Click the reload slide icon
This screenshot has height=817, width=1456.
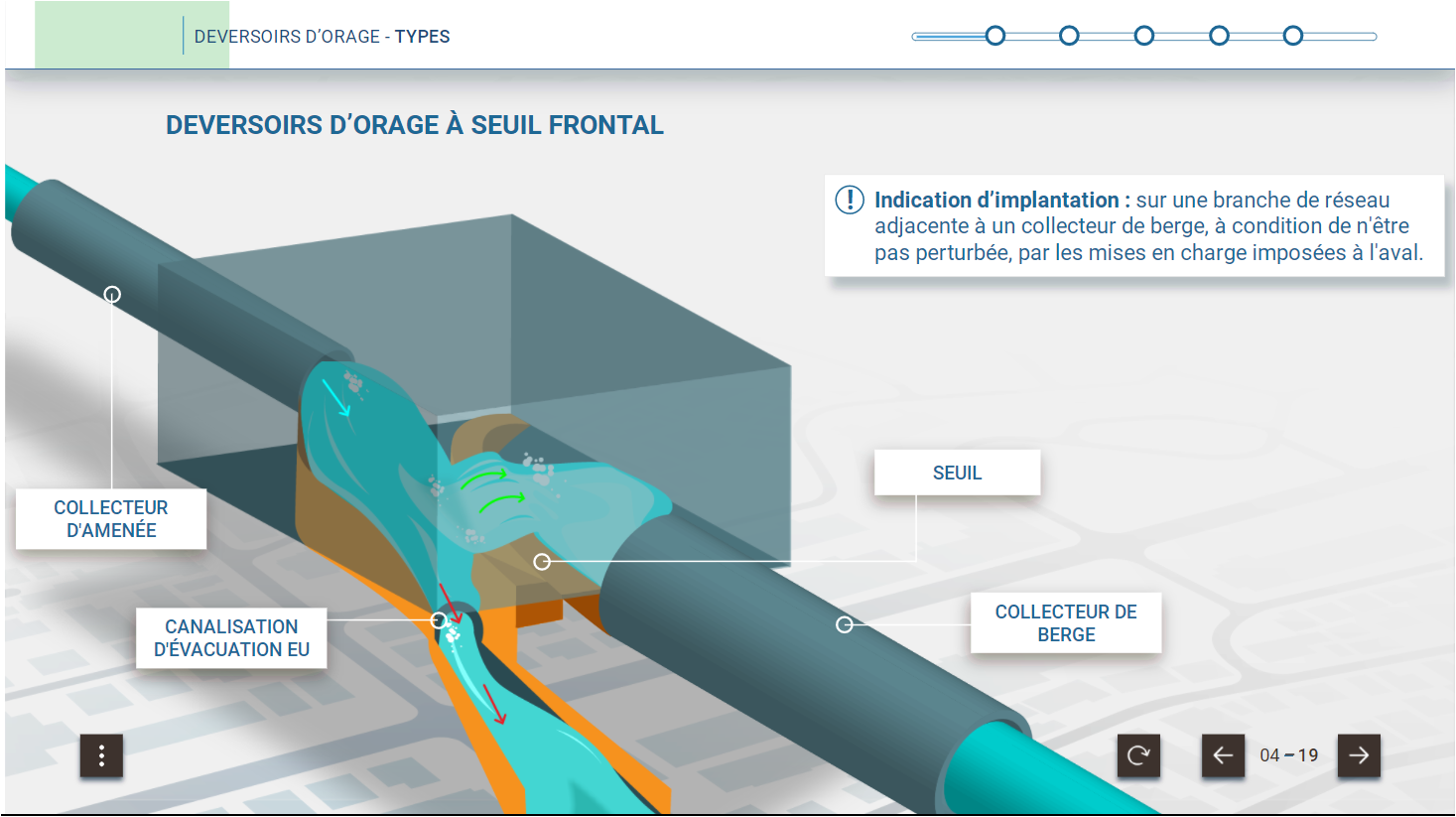1138,756
